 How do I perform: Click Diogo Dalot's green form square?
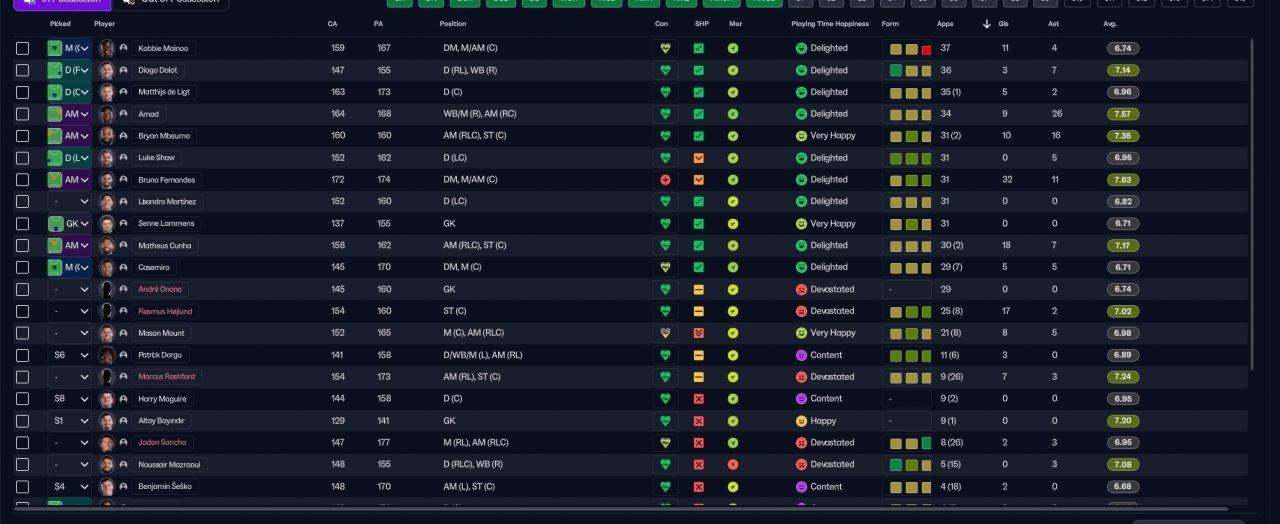point(895,71)
